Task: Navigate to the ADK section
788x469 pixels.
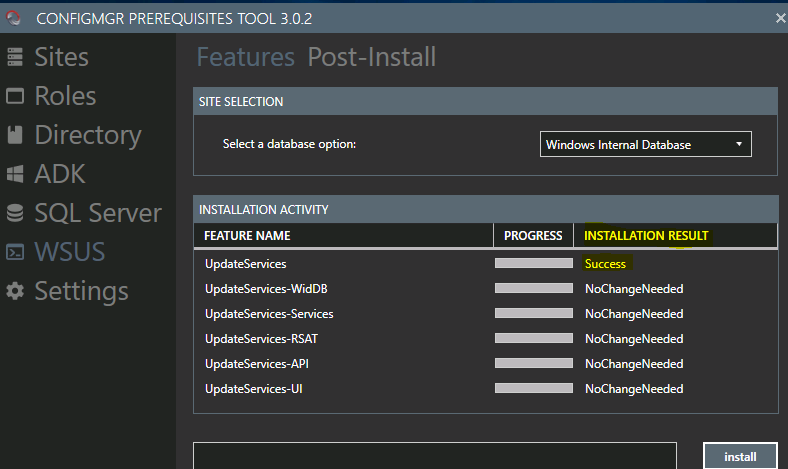Action: (x=60, y=174)
